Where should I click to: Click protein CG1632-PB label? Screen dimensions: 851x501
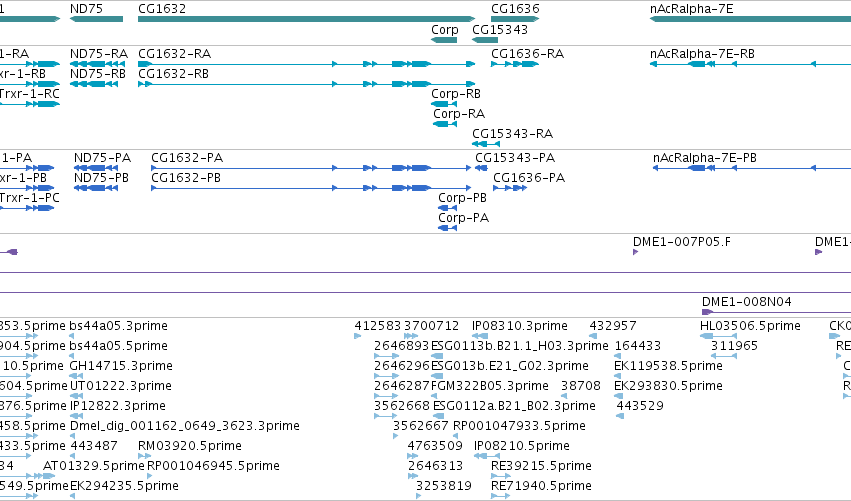[186, 178]
